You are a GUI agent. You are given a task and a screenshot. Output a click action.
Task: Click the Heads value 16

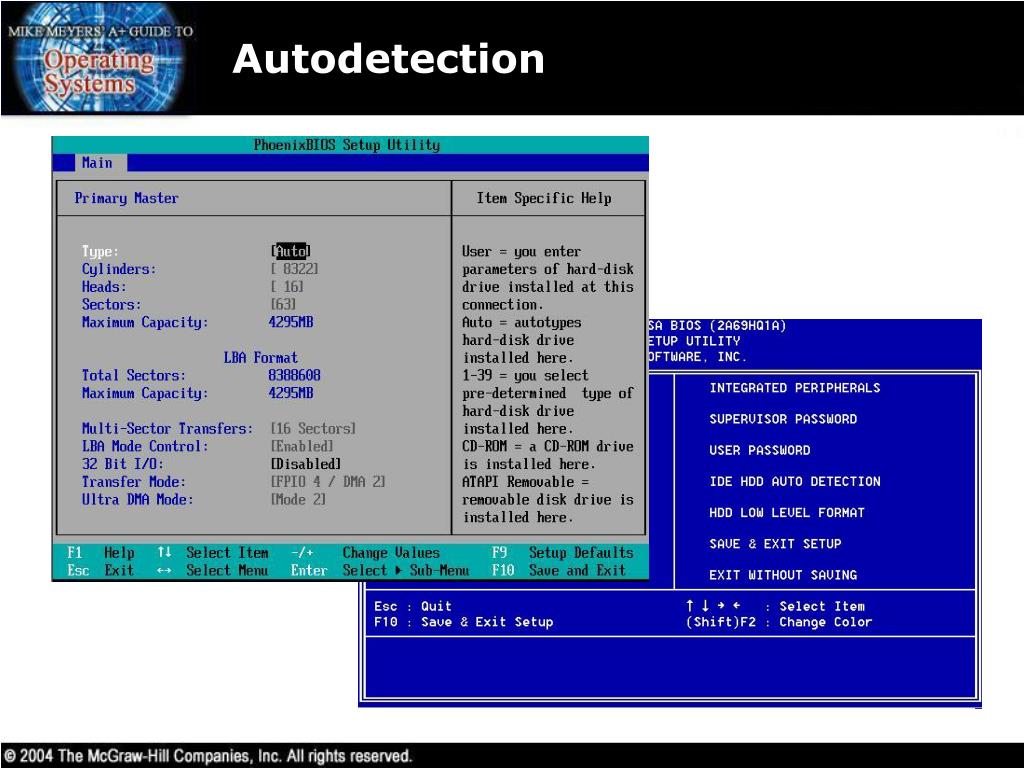pyautogui.click(x=287, y=286)
